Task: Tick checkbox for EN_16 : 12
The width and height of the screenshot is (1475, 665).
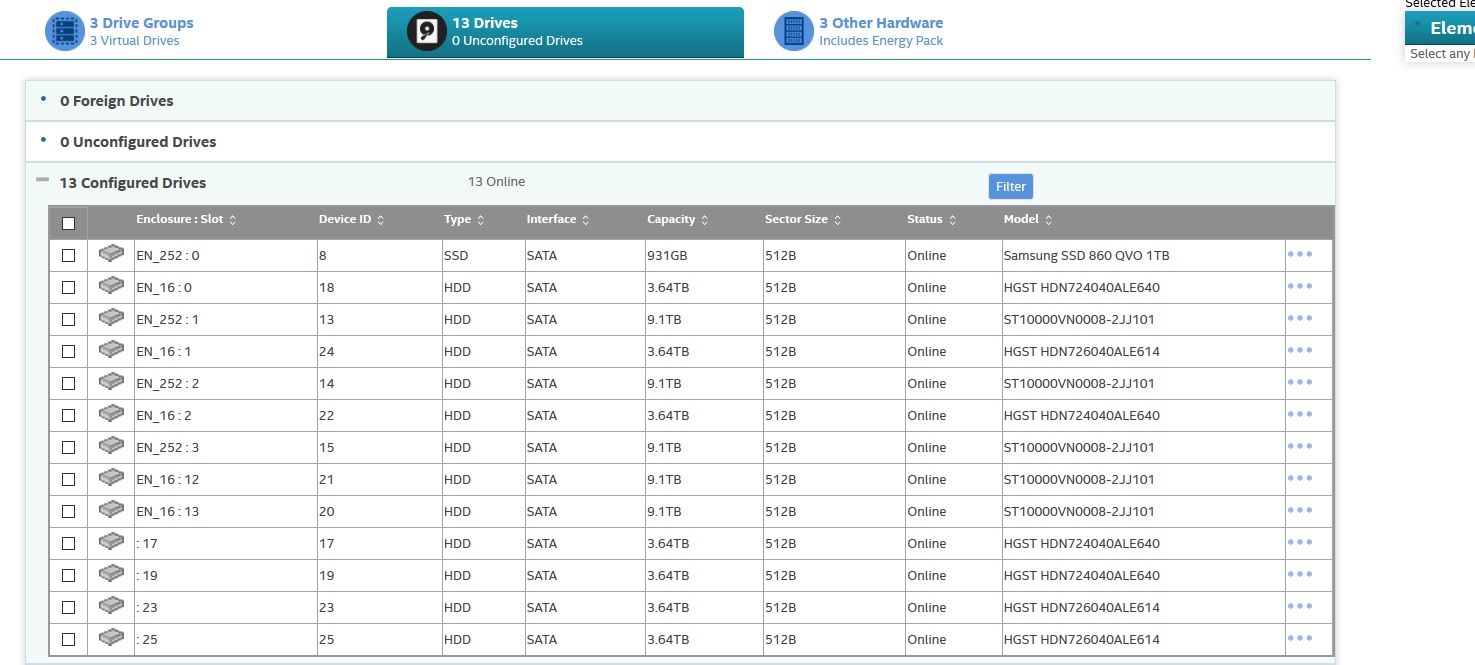Action: click(68, 480)
